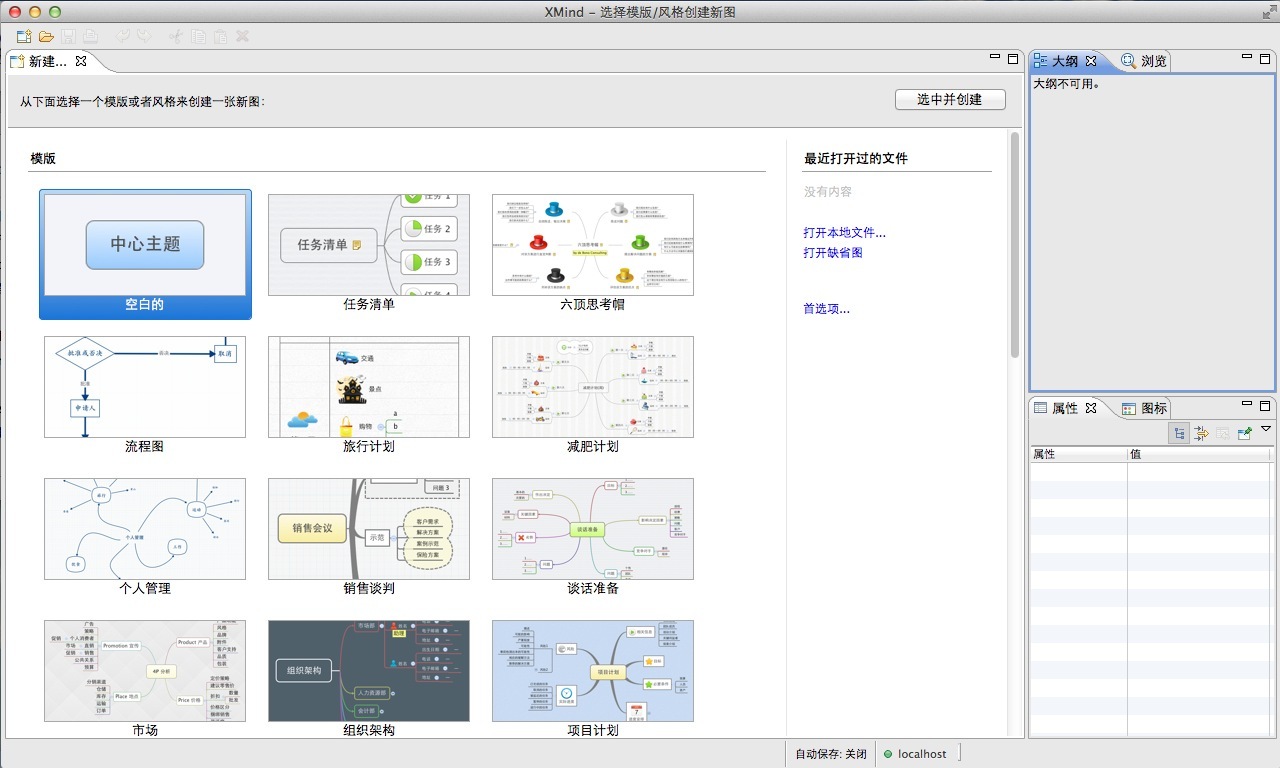
Task: Click the 选中并创建 button
Action: click(x=950, y=100)
